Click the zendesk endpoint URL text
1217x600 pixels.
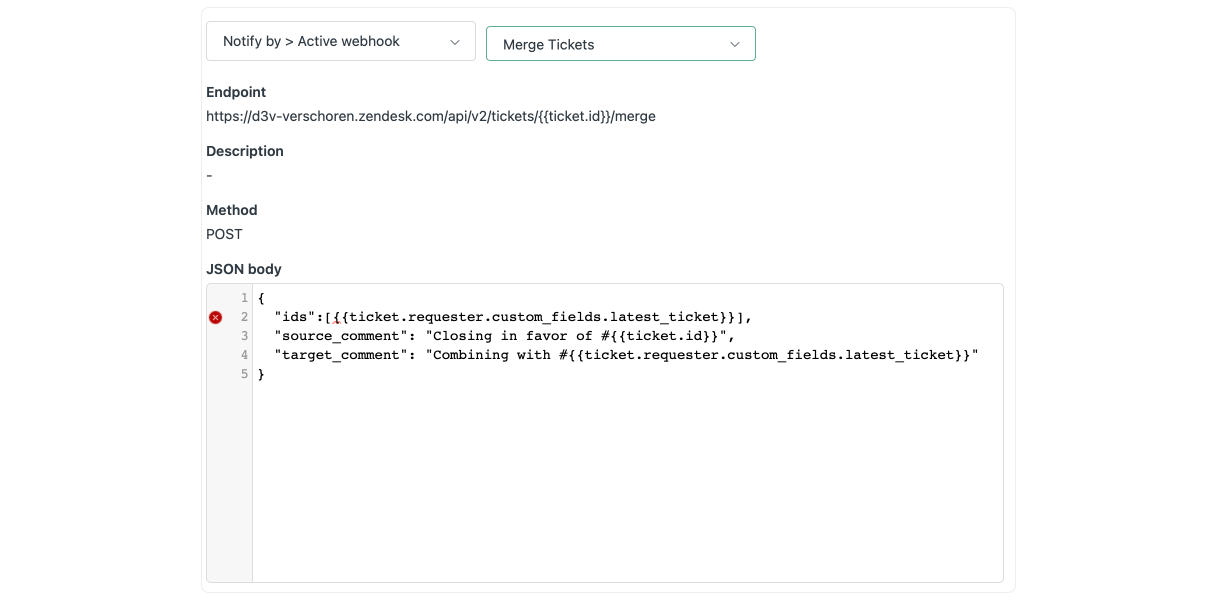click(x=430, y=116)
